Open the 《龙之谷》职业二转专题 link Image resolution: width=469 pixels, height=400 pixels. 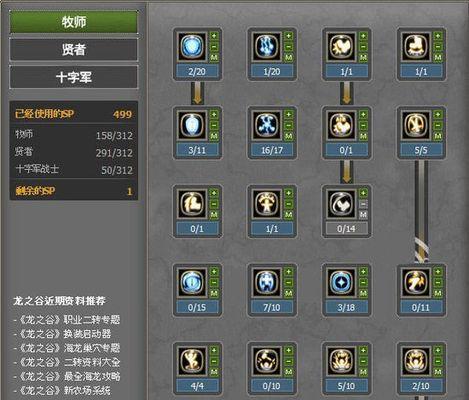point(70,320)
